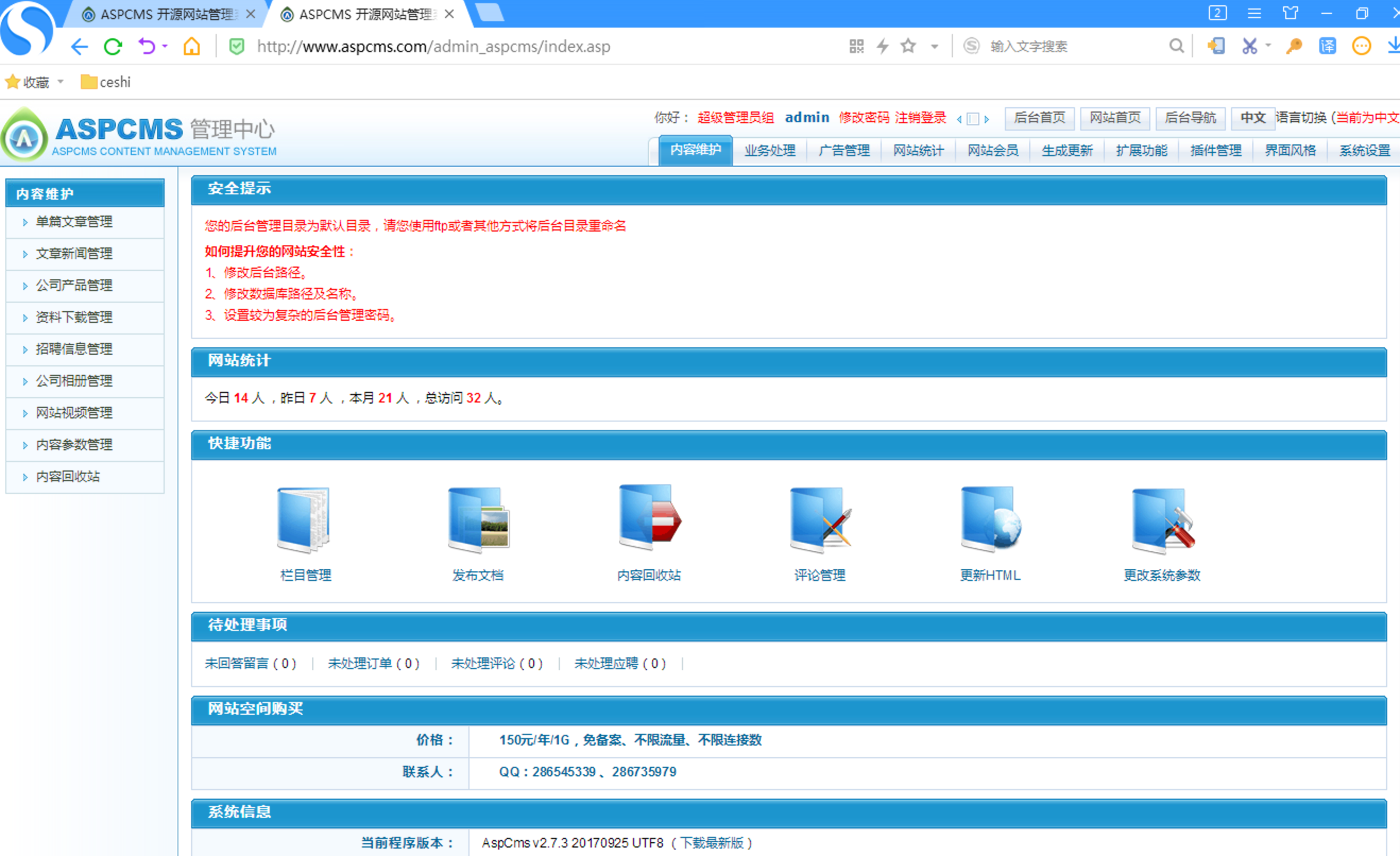
Task: Open the yellow smiley chat icon
Action: (x=1361, y=46)
